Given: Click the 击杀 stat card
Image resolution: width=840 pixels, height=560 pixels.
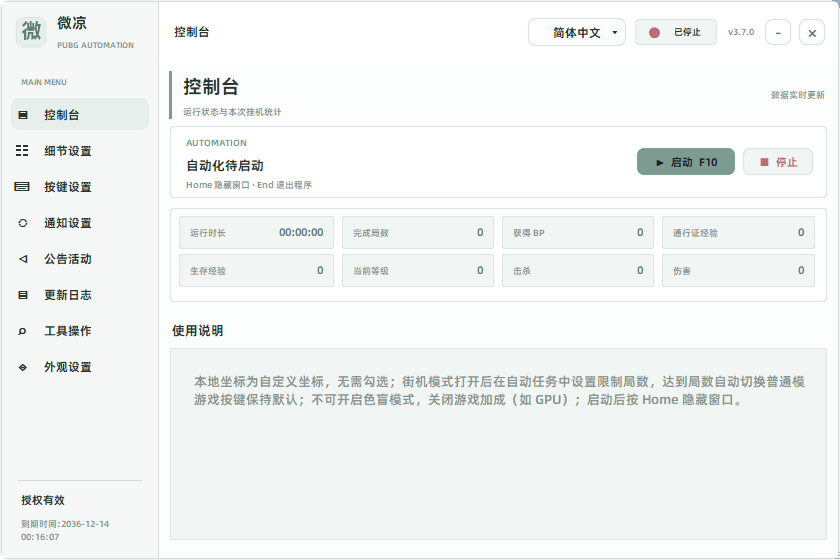Looking at the screenshot, I should tap(578, 271).
